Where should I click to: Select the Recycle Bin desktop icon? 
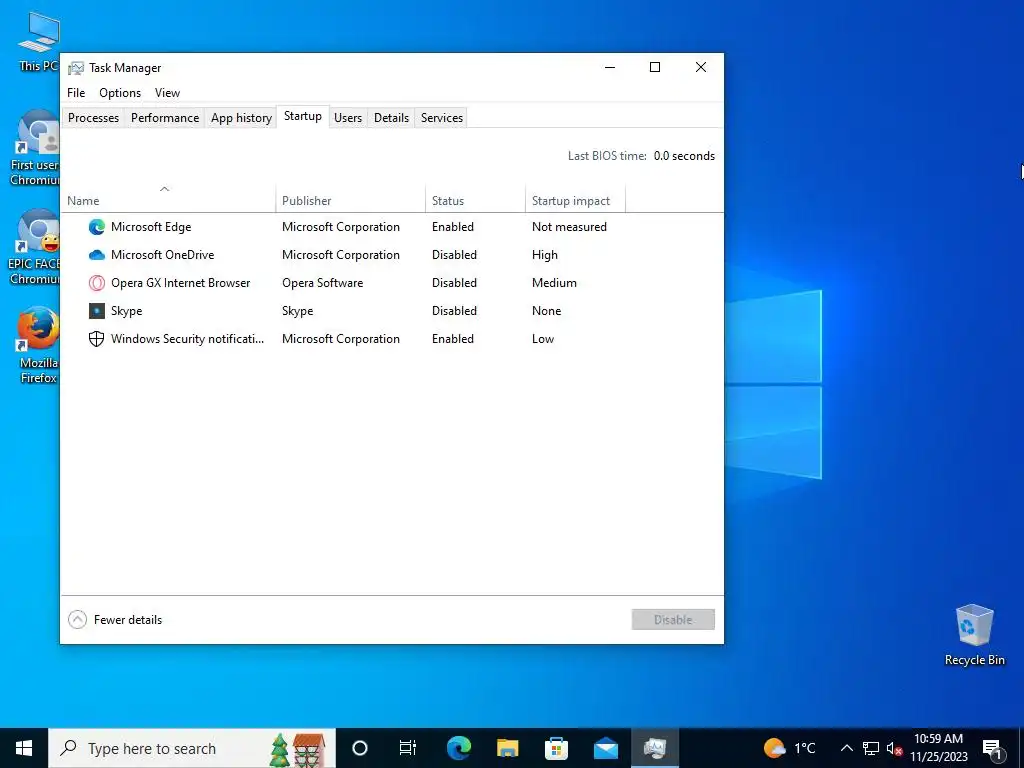coord(974,635)
